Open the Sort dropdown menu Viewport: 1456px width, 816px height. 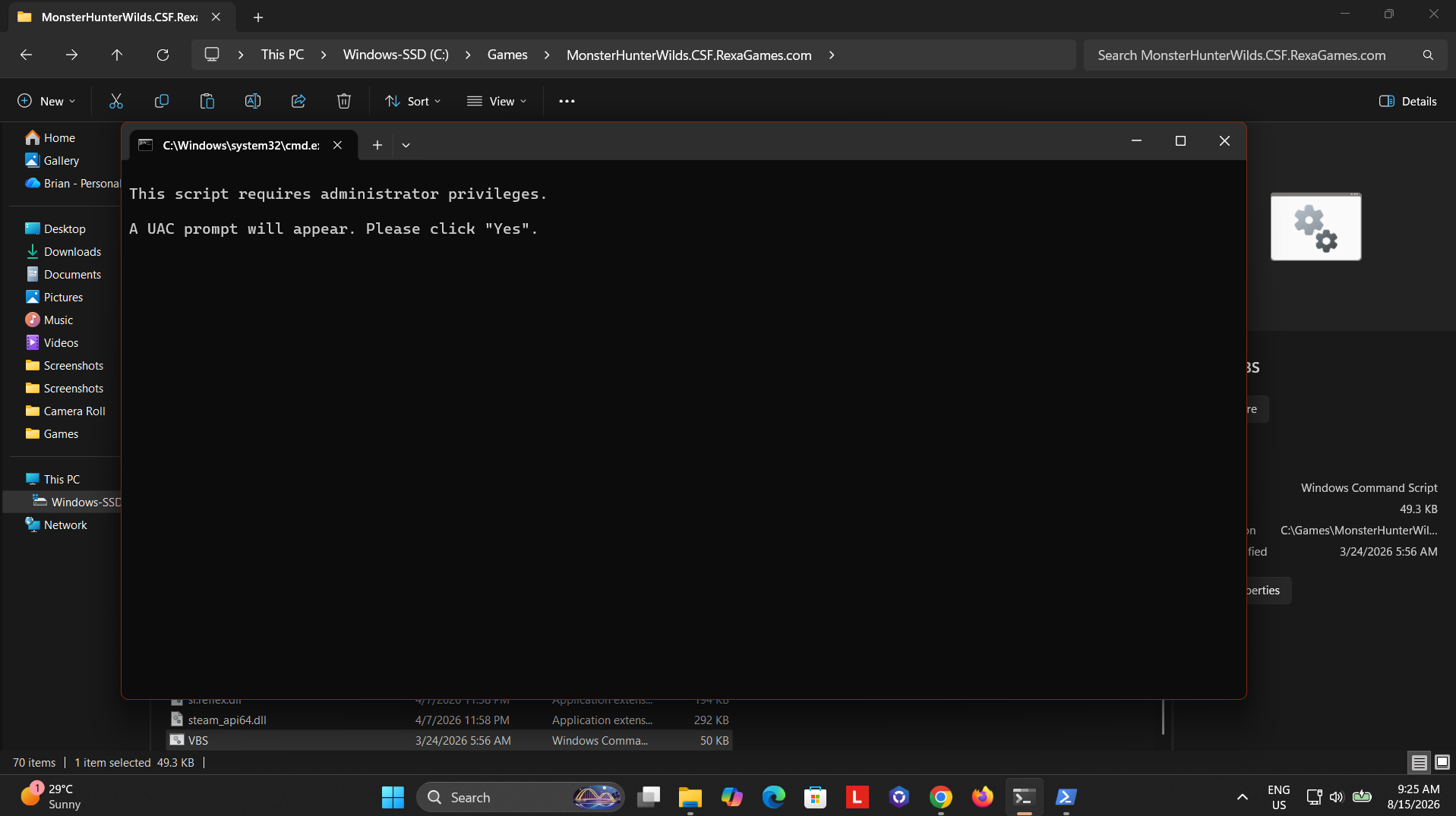tap(413, 101)
